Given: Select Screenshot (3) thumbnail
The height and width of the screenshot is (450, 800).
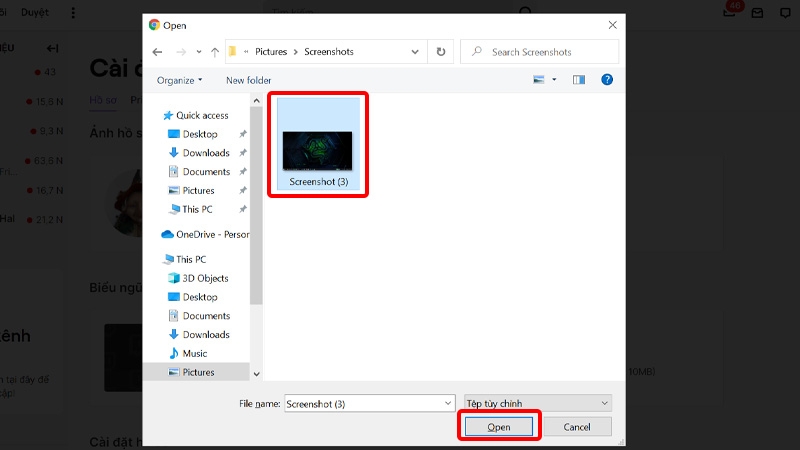Looking at the screenshot, I should coord(318,144).
